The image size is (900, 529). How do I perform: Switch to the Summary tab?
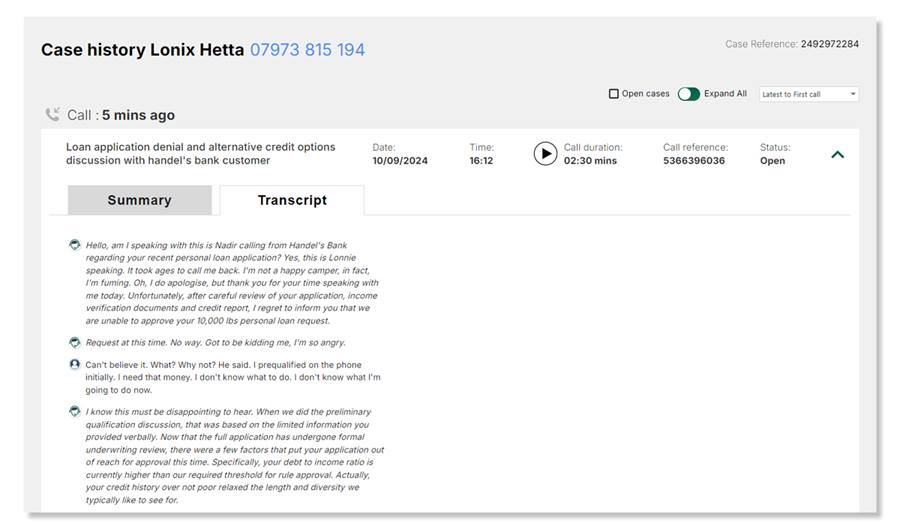(x=139, y=200)
